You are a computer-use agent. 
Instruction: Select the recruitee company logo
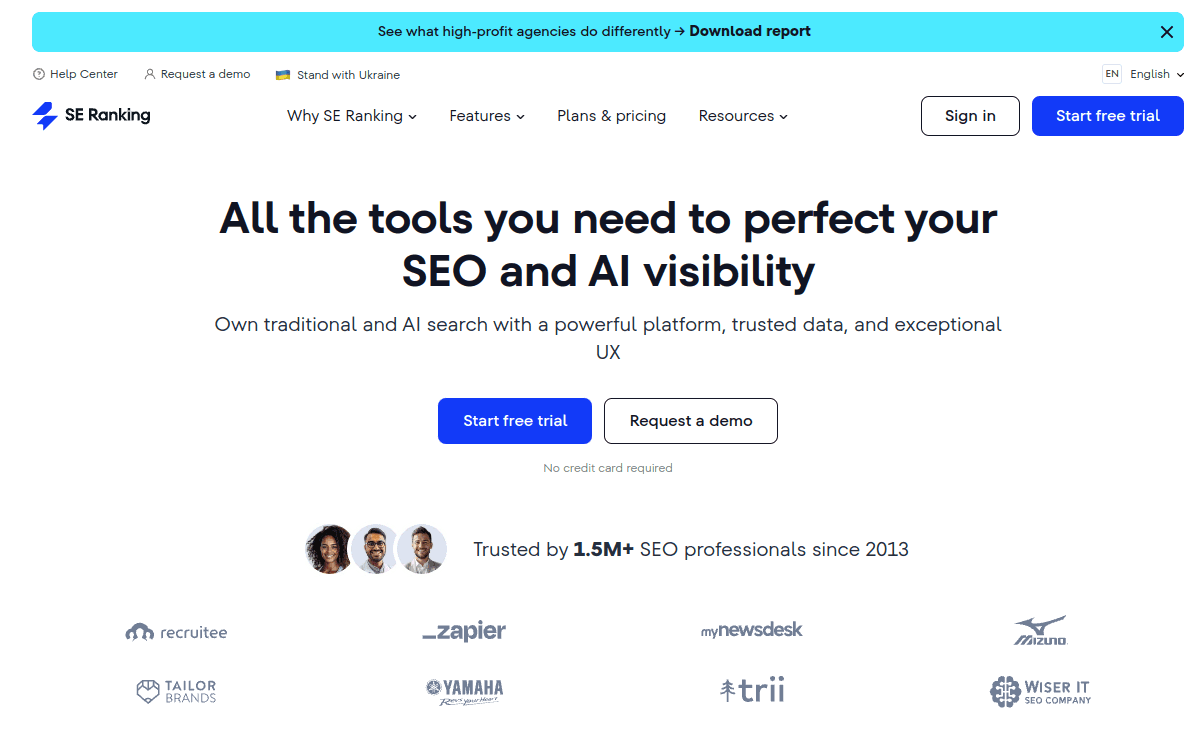(x=176, y=631)
